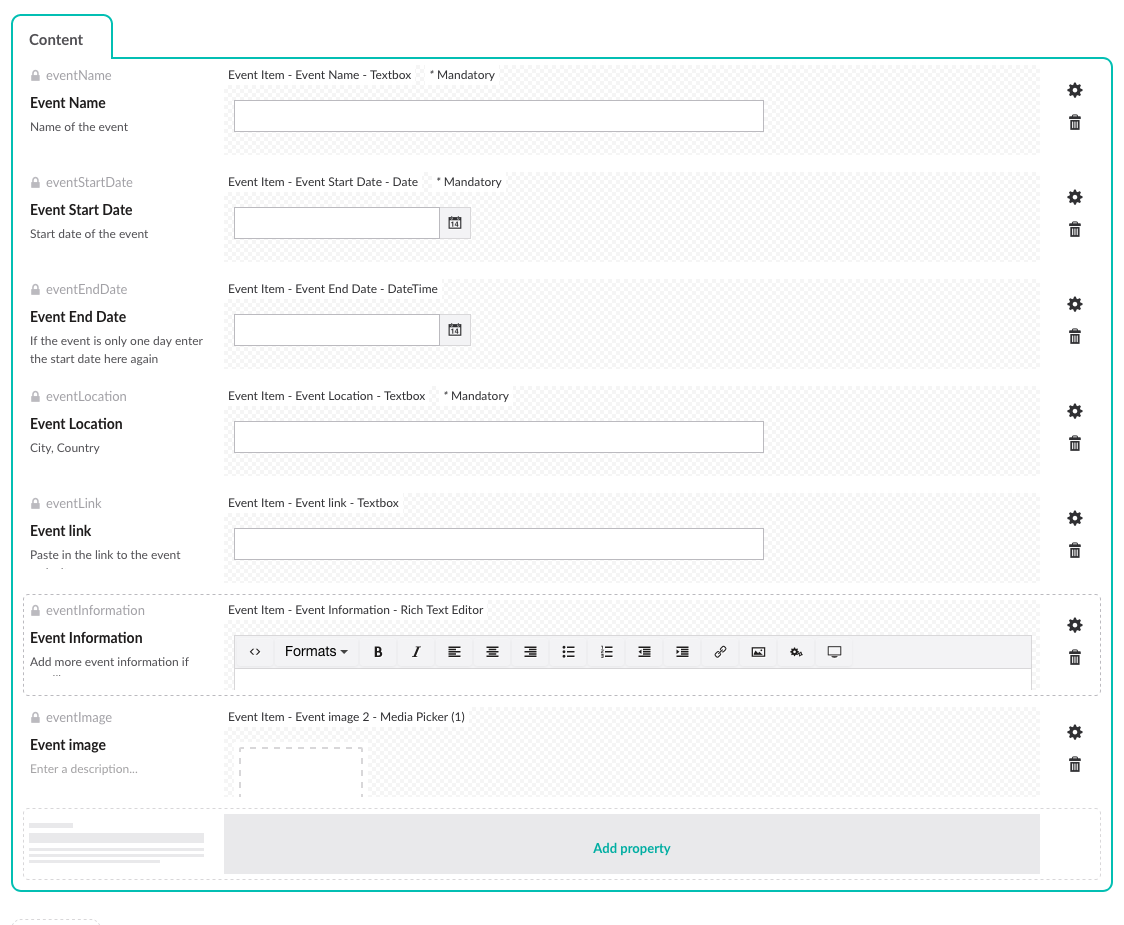This screenshot has width=1124, height=925.
Task: Click the embed media monitor icon
Action: (x=834, y=652)
